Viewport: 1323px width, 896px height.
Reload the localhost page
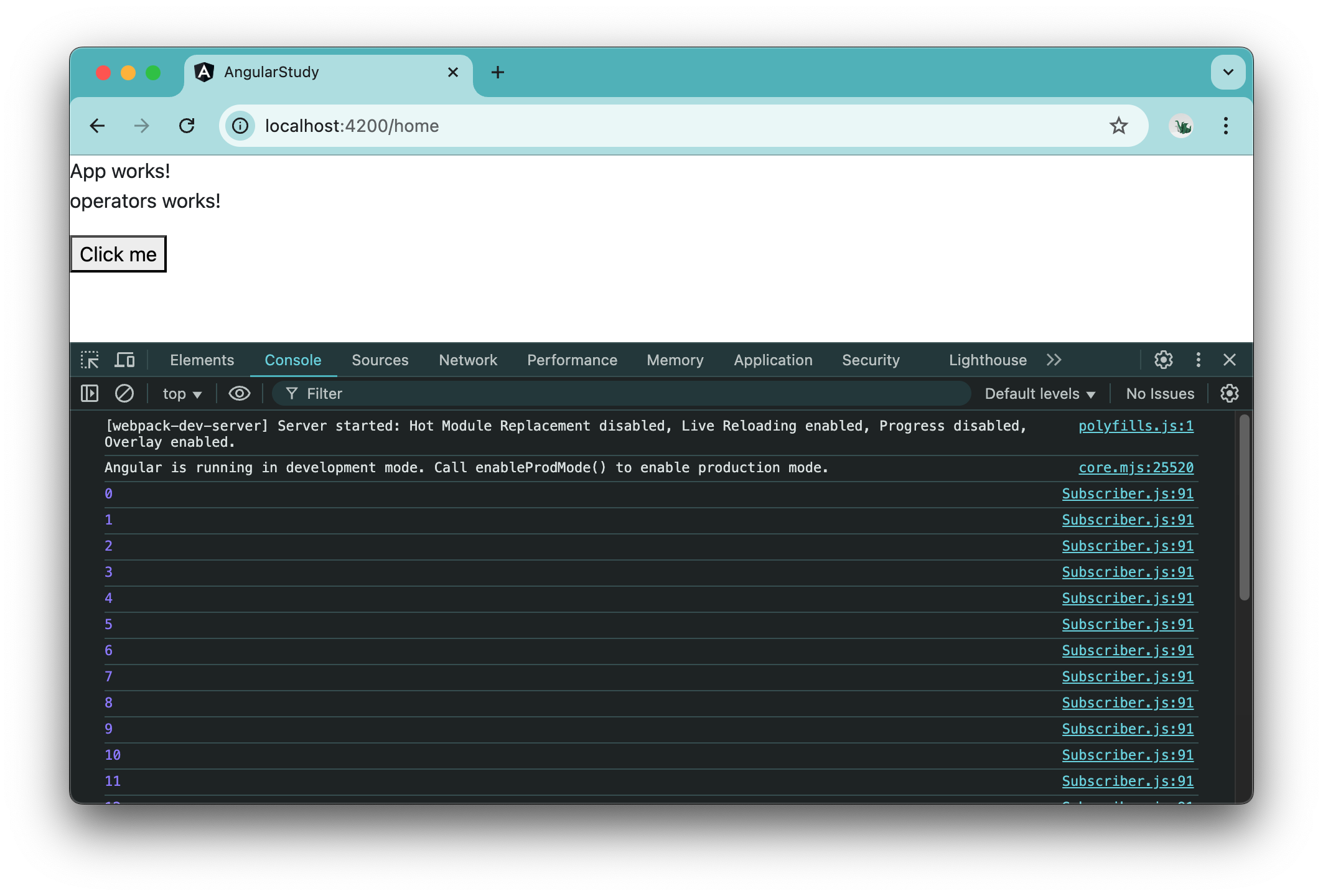pos(187,126)
